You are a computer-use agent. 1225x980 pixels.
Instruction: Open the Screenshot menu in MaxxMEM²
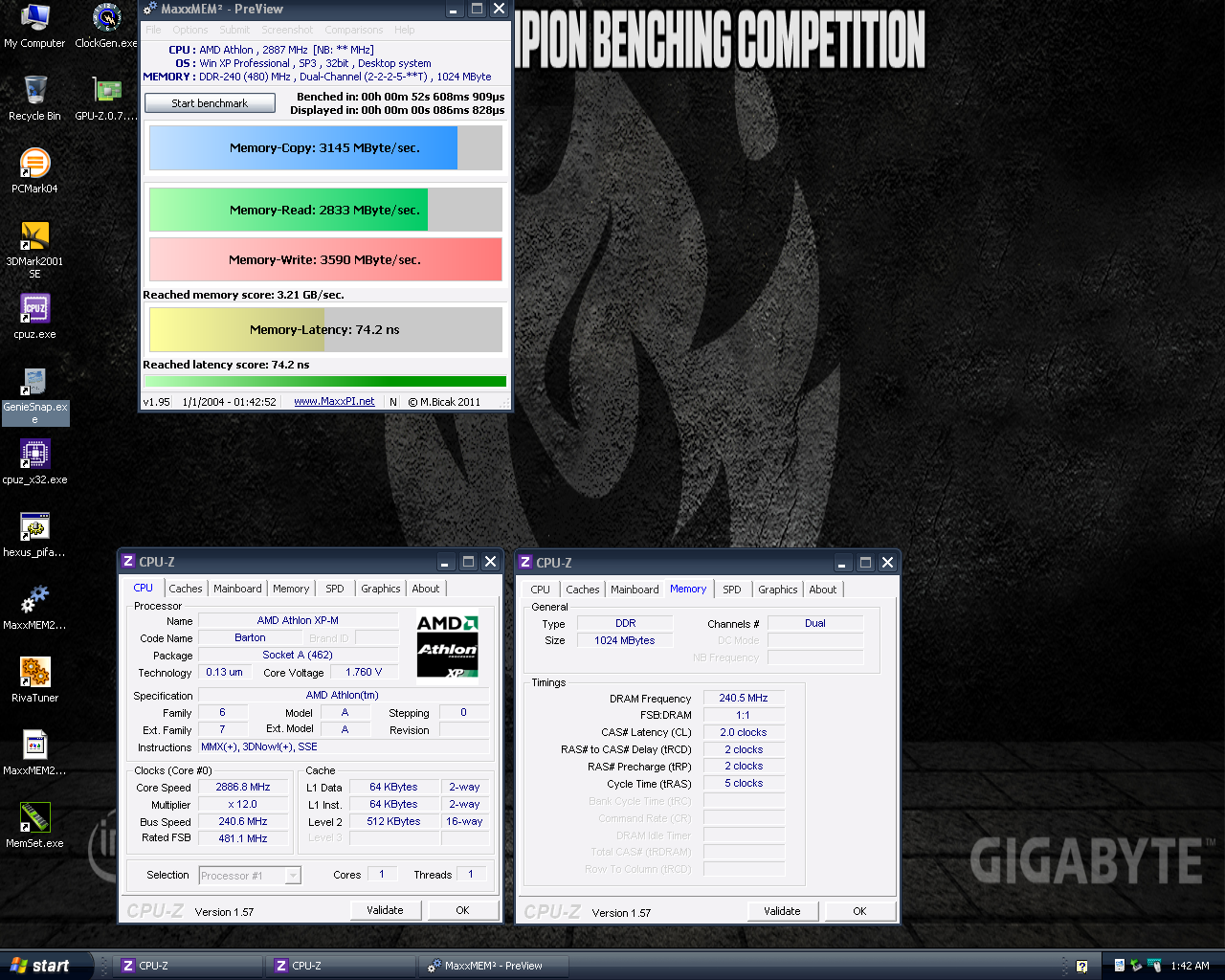coord(287,30)
